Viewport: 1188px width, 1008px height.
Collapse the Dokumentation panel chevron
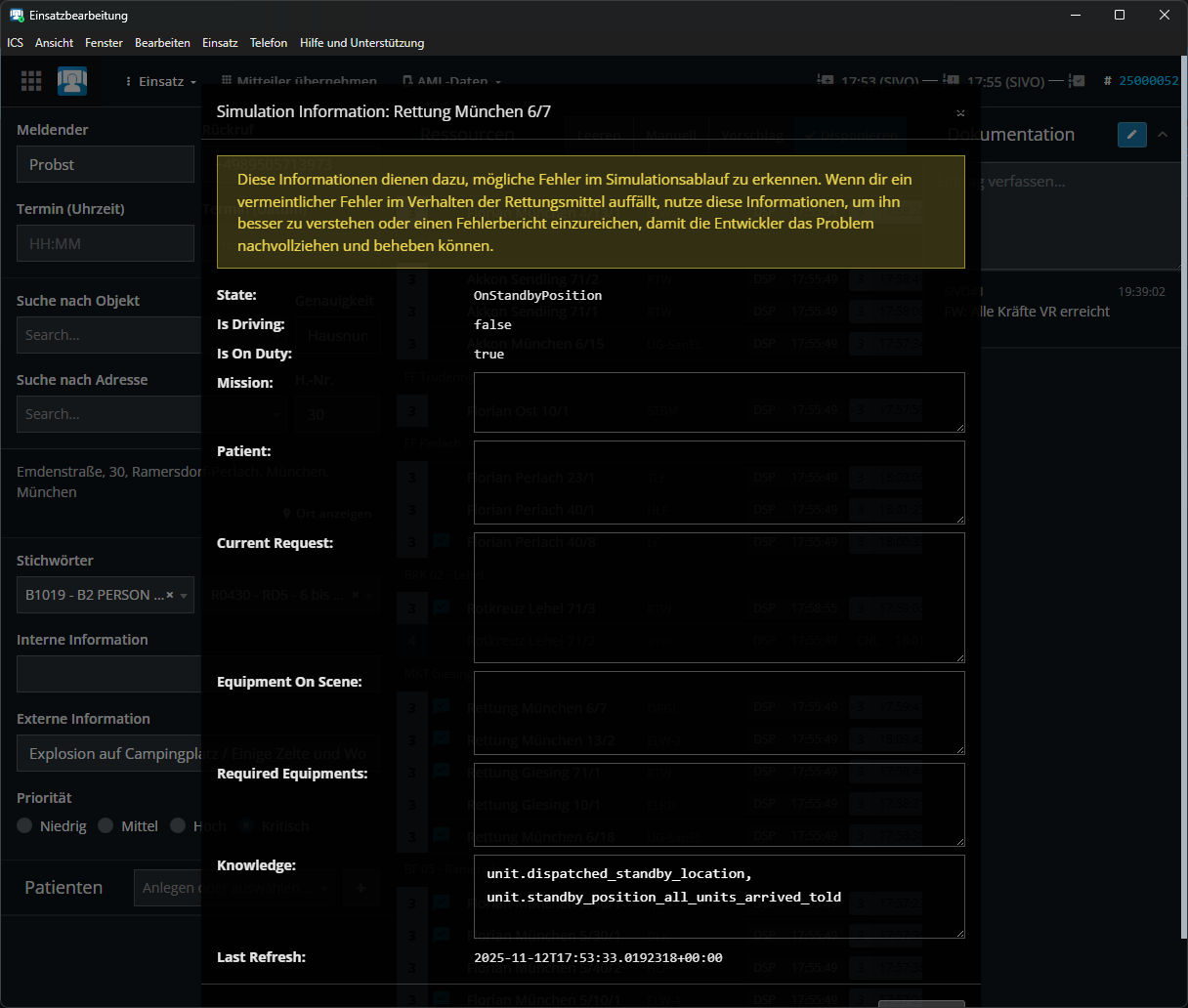click(1163, 135)
